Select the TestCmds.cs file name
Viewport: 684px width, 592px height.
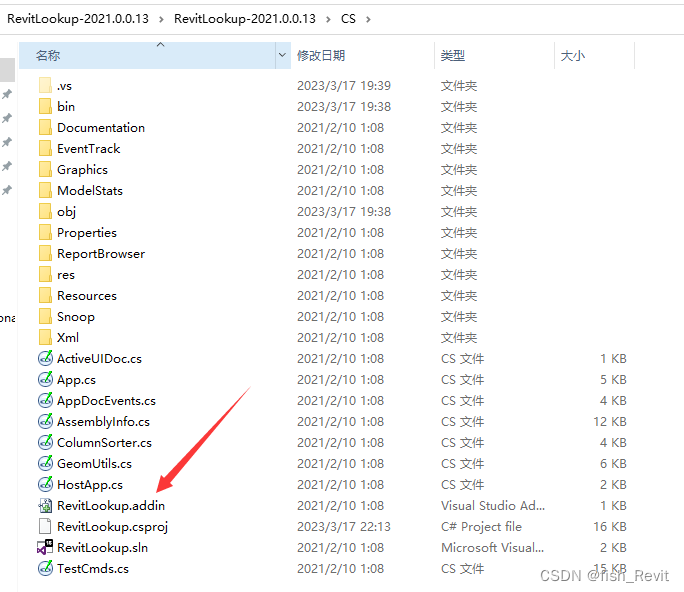click(93, 568)
